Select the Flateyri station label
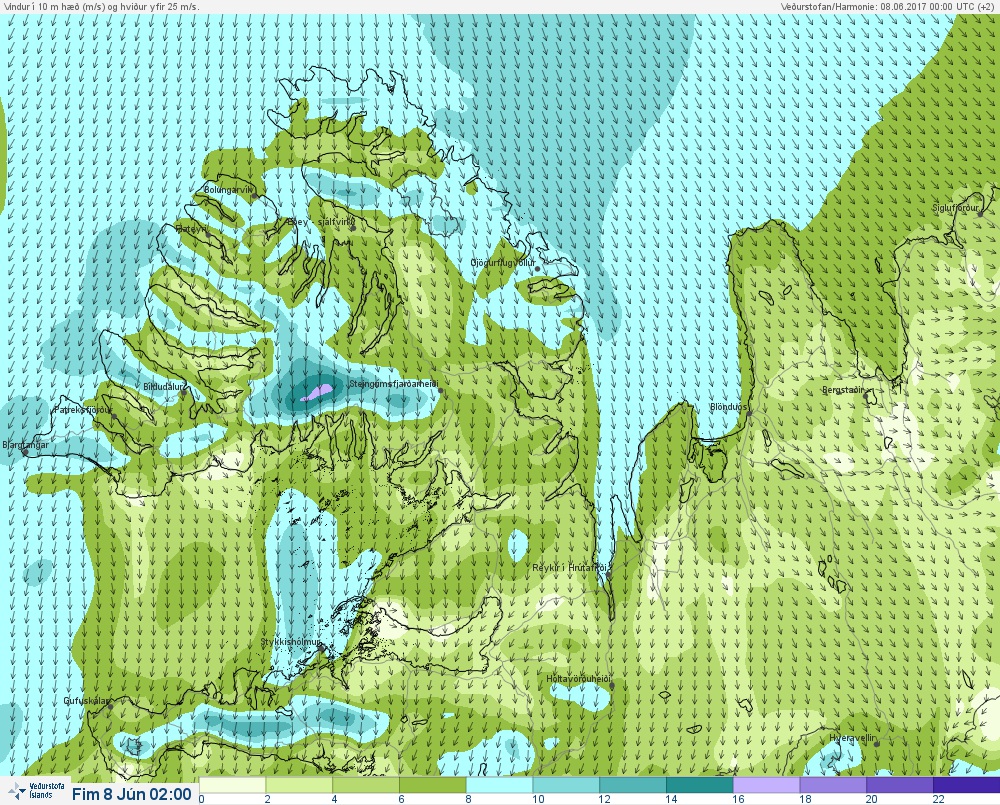 click(x=191, y=228)
